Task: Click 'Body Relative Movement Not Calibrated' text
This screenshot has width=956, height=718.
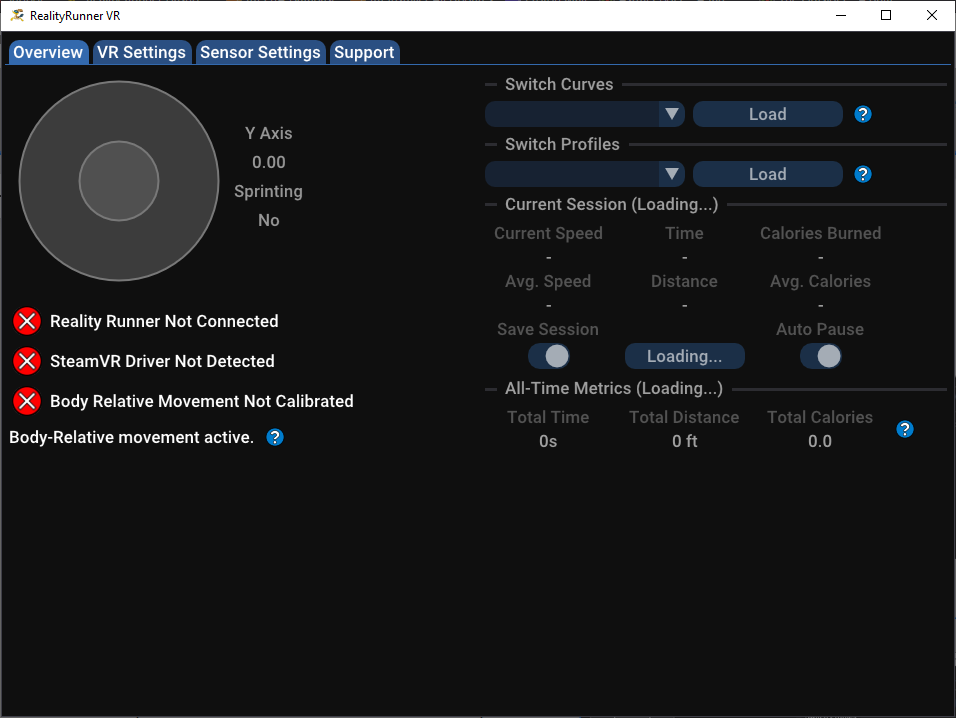Action: [x=202, y=401]
